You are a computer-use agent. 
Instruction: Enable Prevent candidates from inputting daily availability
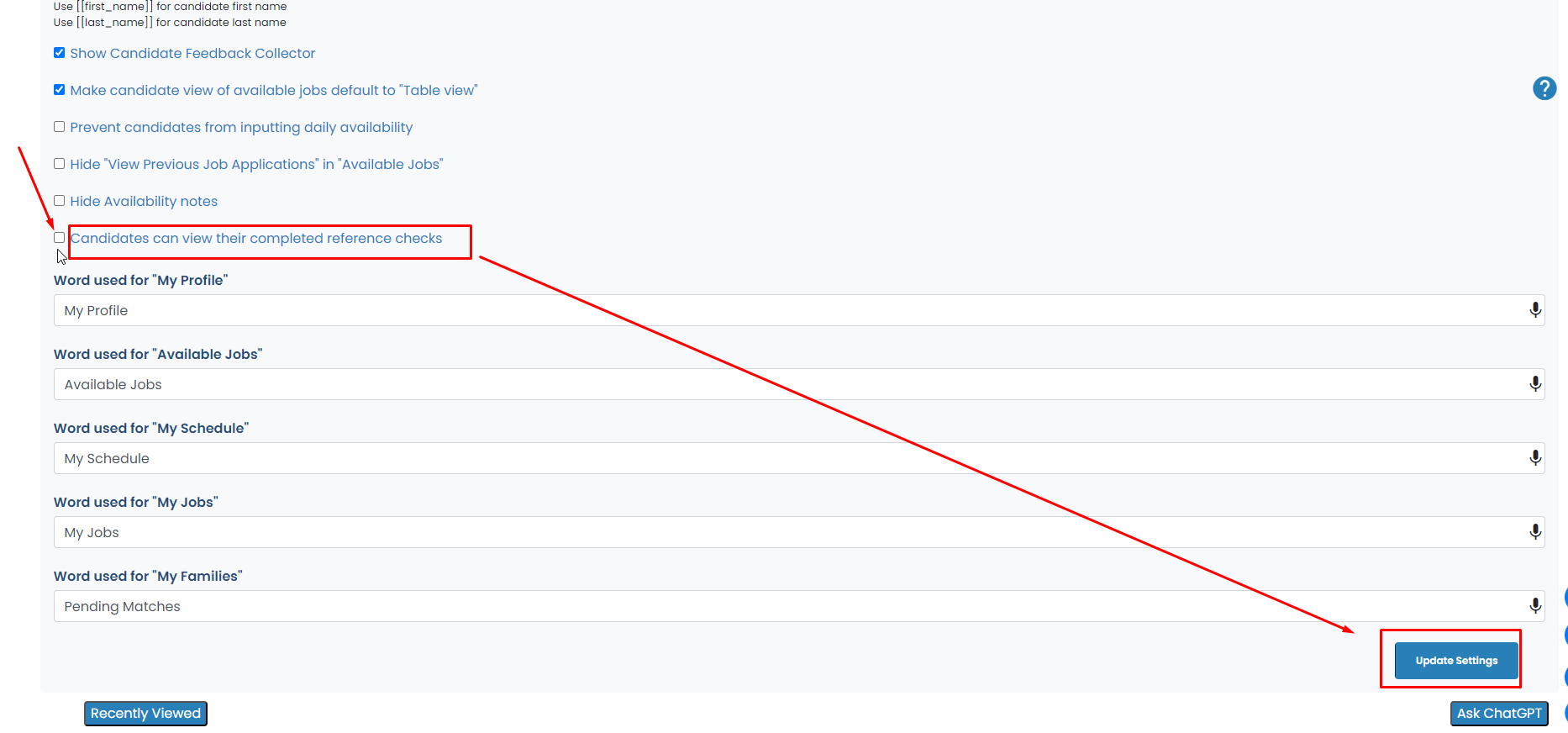(60, 127)
